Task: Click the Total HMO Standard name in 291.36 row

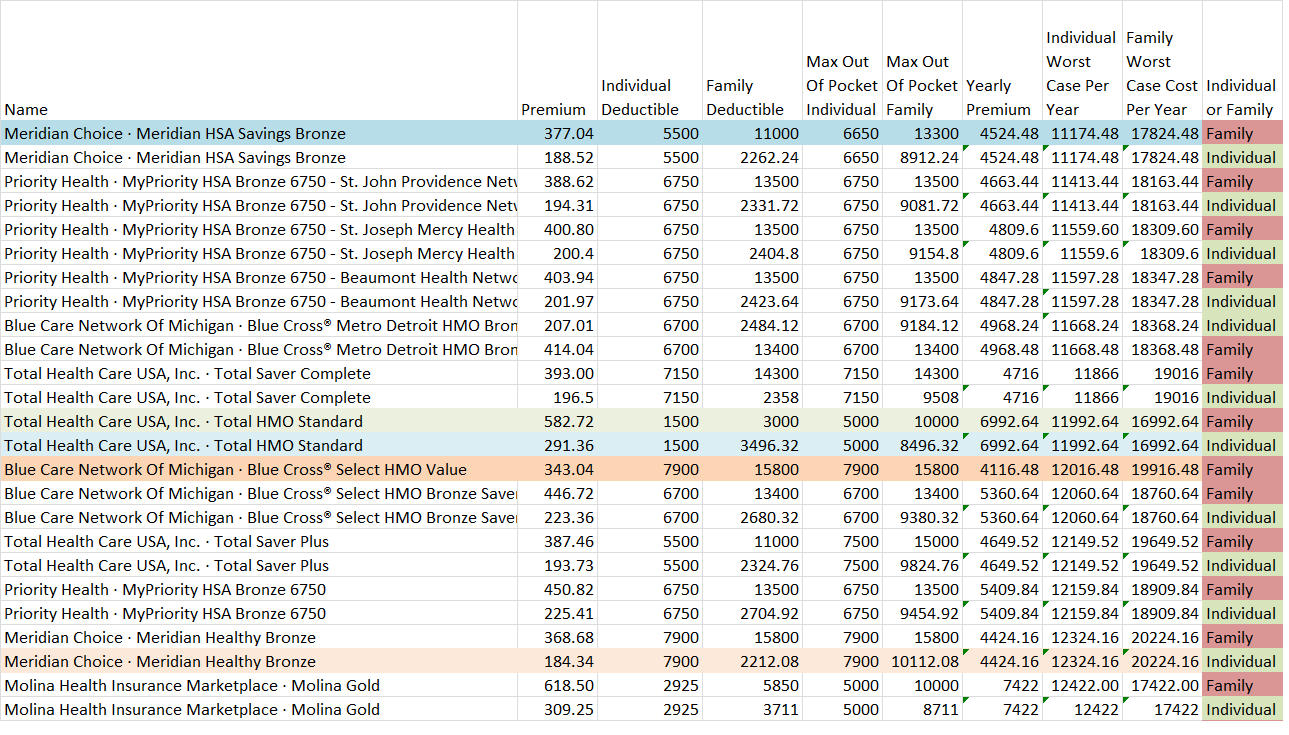Action: (x=259, y=445)
